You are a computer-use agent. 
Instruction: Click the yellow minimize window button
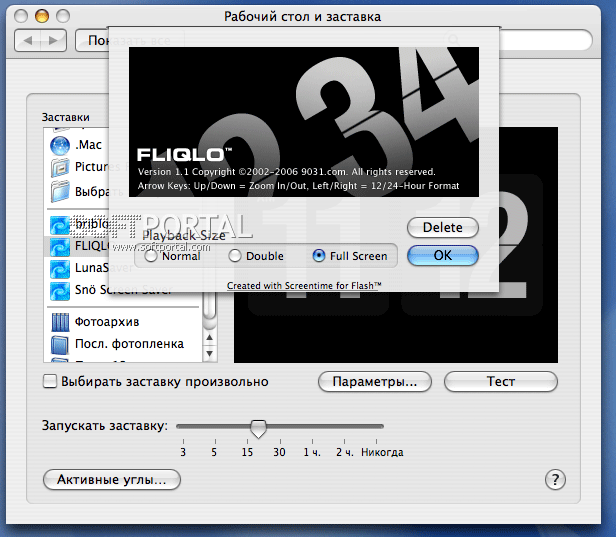coord(42,16)
